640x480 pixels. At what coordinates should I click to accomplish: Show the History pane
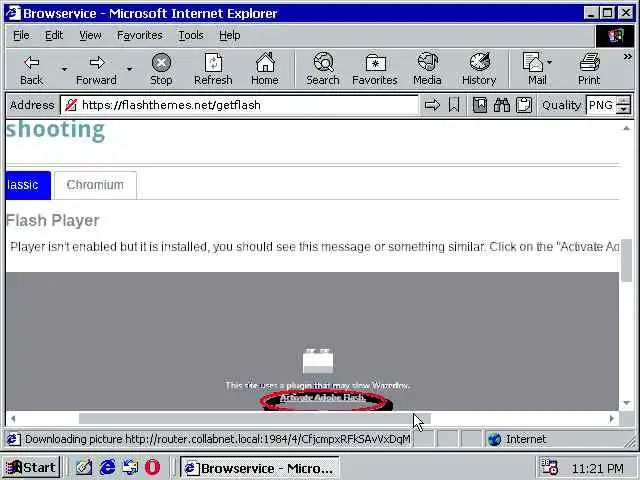pos(479,69)
